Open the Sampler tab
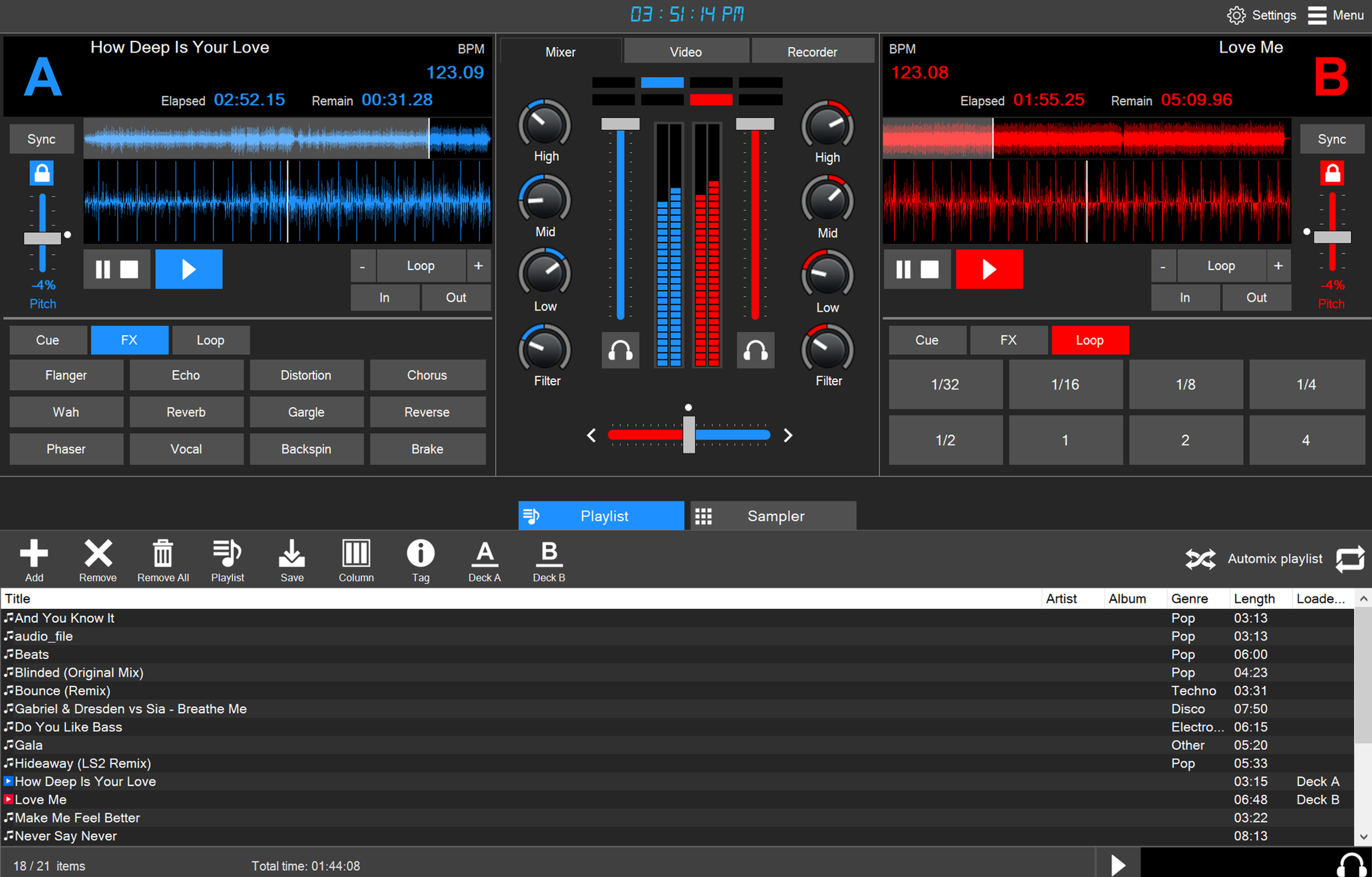 (x=775, y=515)
